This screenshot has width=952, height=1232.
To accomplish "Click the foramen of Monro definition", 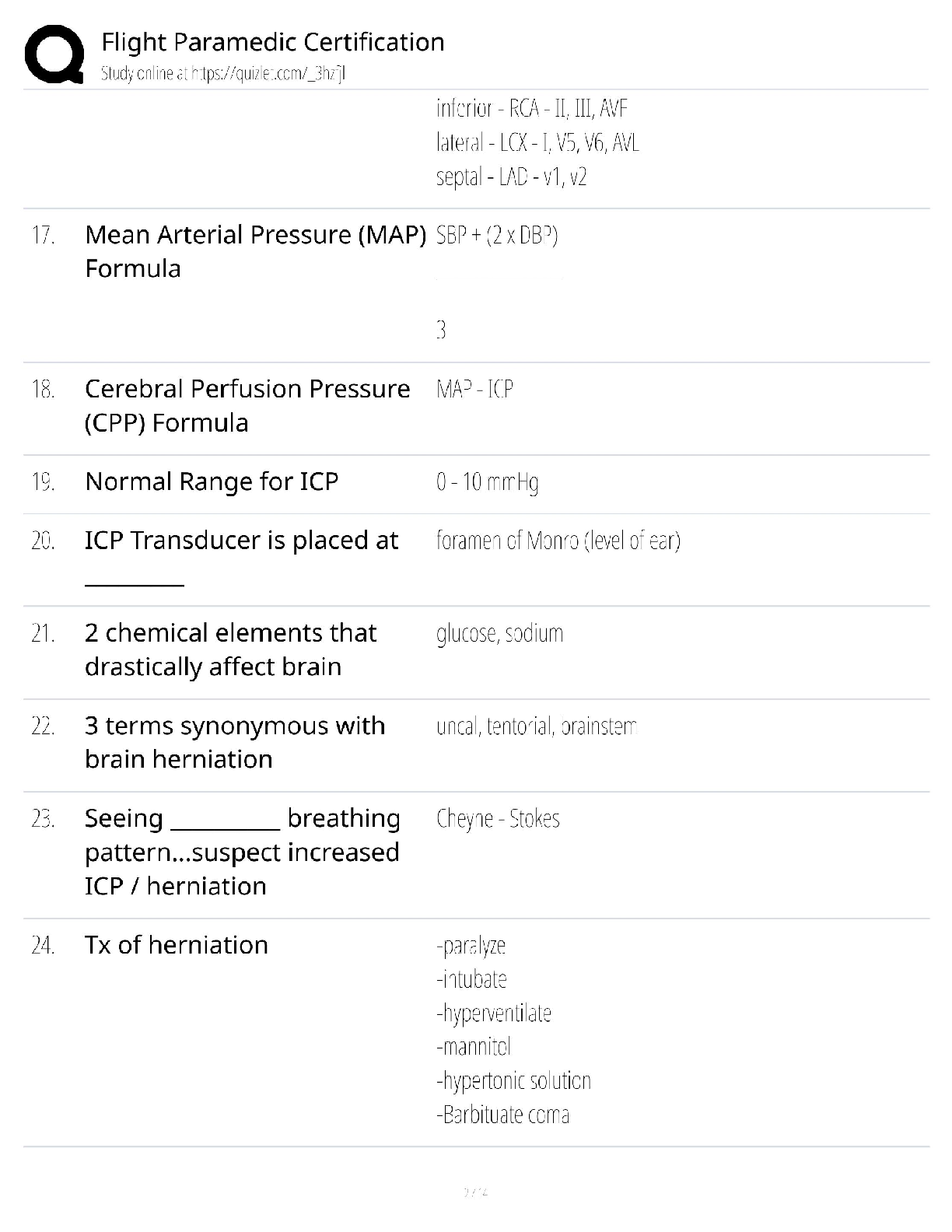I will 558,541.
